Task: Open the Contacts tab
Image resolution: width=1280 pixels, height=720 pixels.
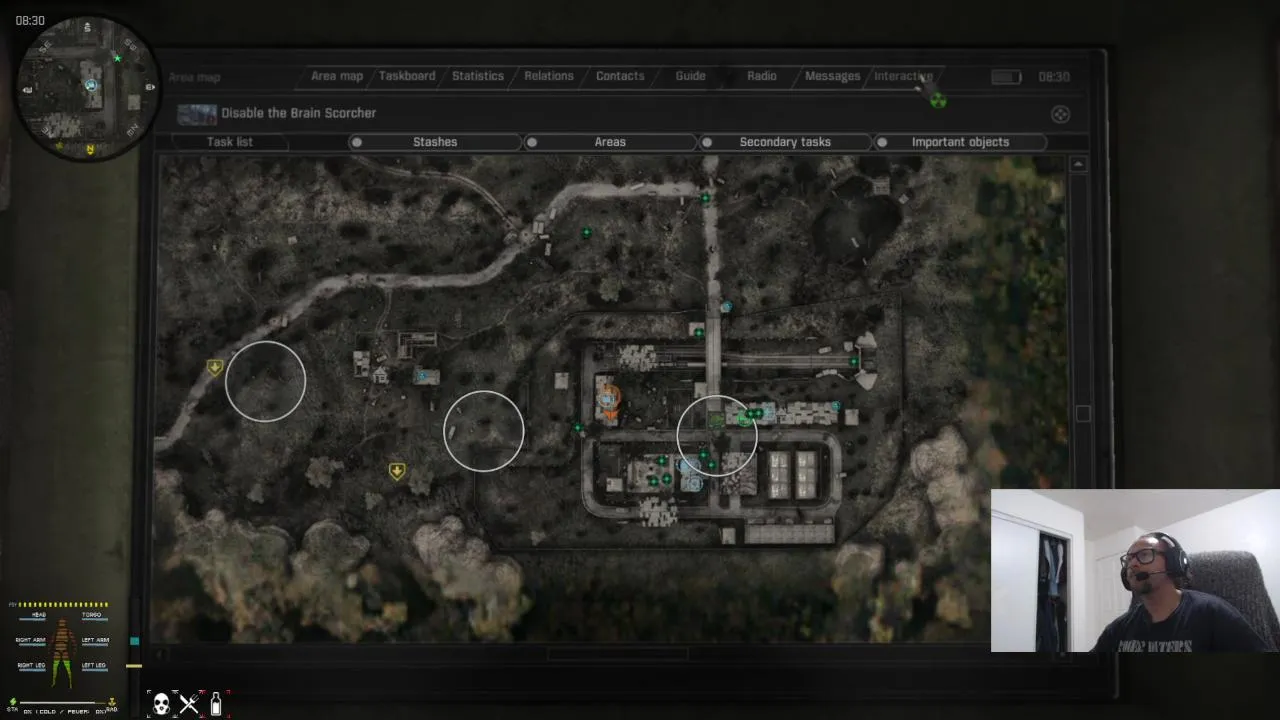Action: click(620, 76)
